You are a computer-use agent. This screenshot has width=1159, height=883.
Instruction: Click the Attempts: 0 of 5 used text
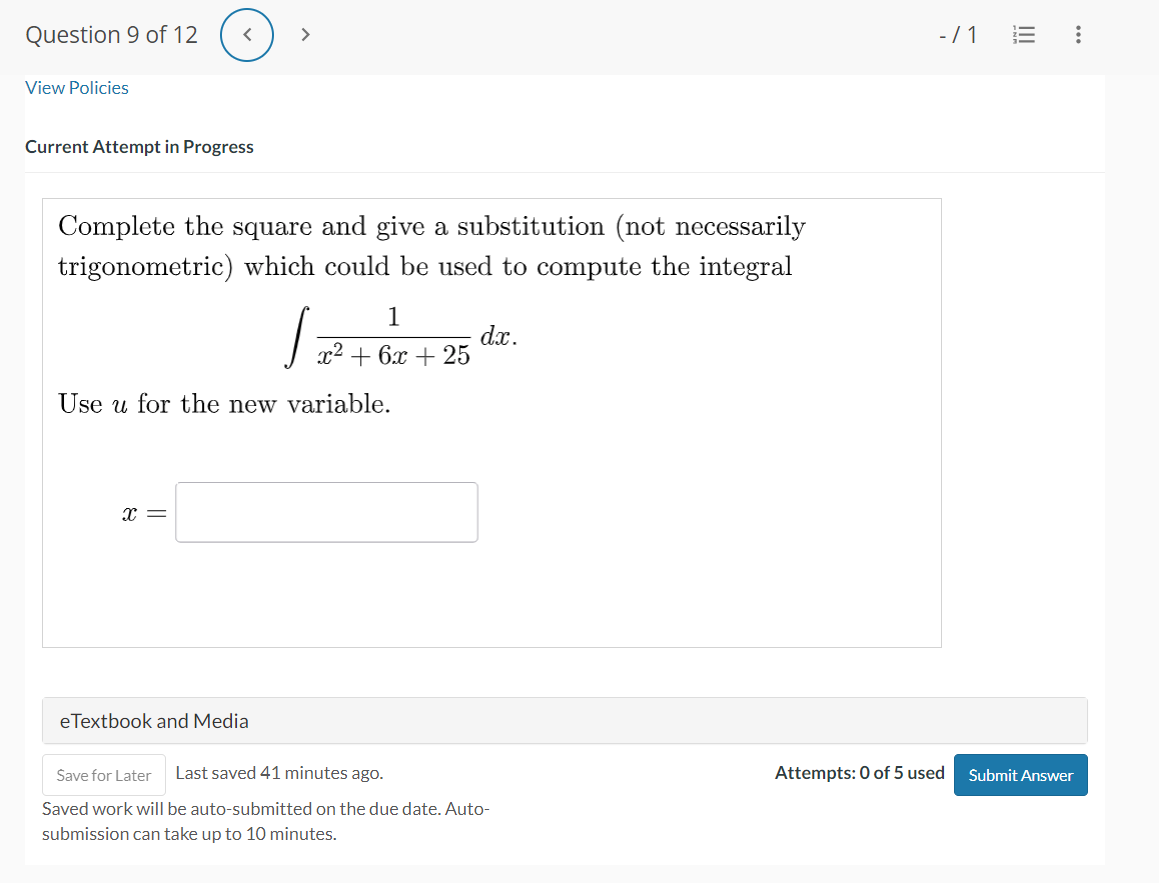coord(859,772)
